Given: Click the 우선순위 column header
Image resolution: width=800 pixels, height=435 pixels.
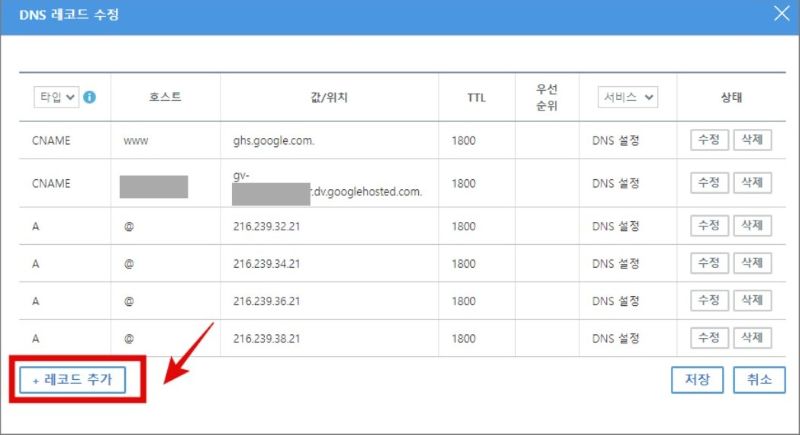Looking at the screenshot, I should click(547, 97).
